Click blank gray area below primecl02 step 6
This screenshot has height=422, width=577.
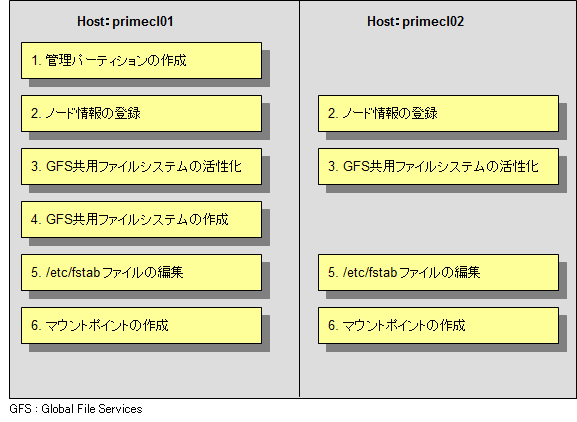click(438, 375)
